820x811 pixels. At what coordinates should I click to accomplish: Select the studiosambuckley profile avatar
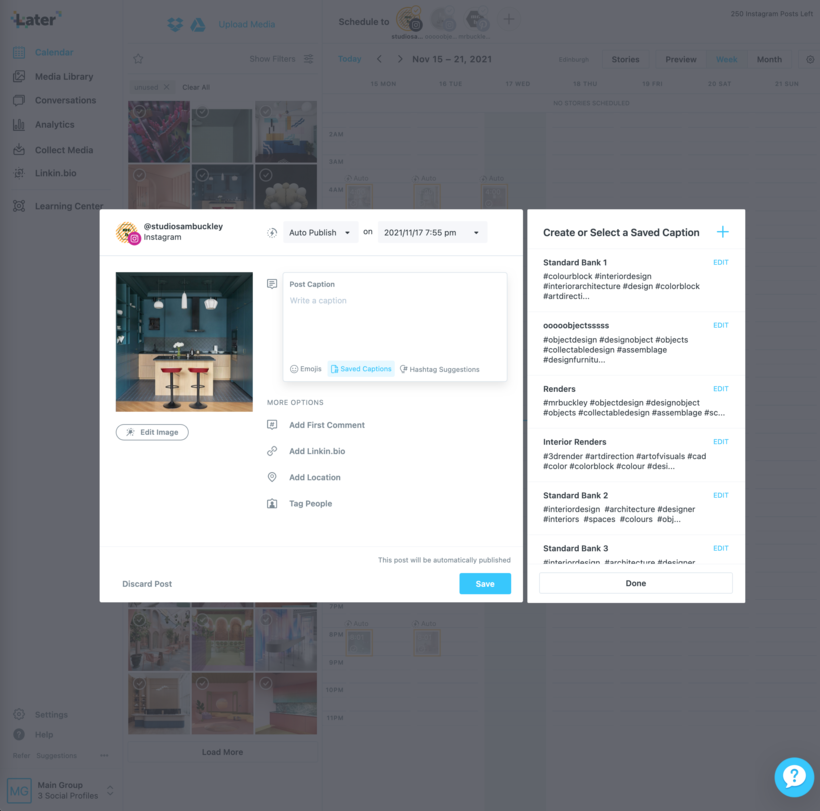point(408,20)
